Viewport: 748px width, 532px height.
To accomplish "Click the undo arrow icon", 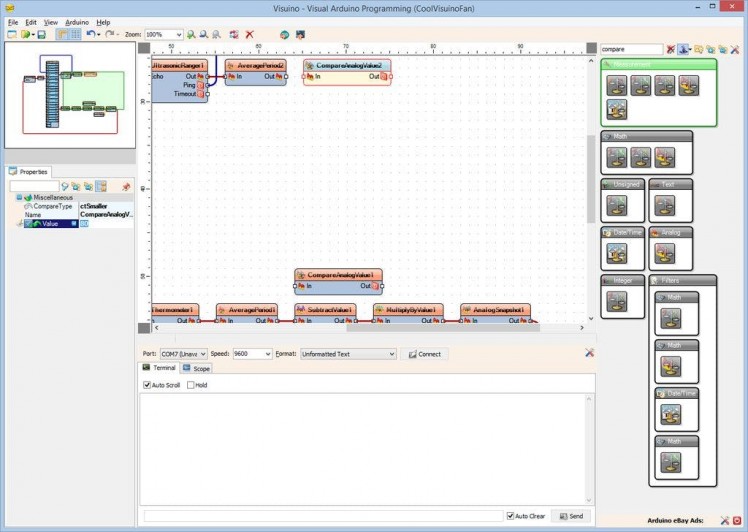I will 90,34.
